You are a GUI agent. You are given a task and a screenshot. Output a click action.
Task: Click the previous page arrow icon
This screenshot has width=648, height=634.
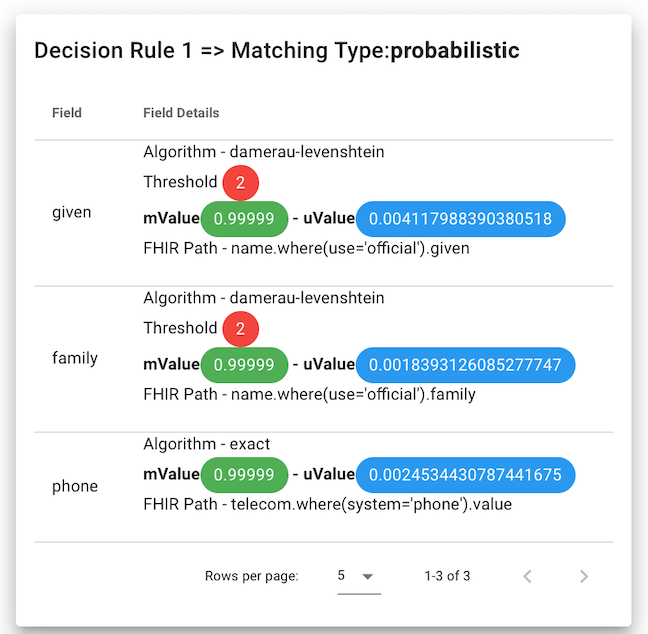(528, 576)
